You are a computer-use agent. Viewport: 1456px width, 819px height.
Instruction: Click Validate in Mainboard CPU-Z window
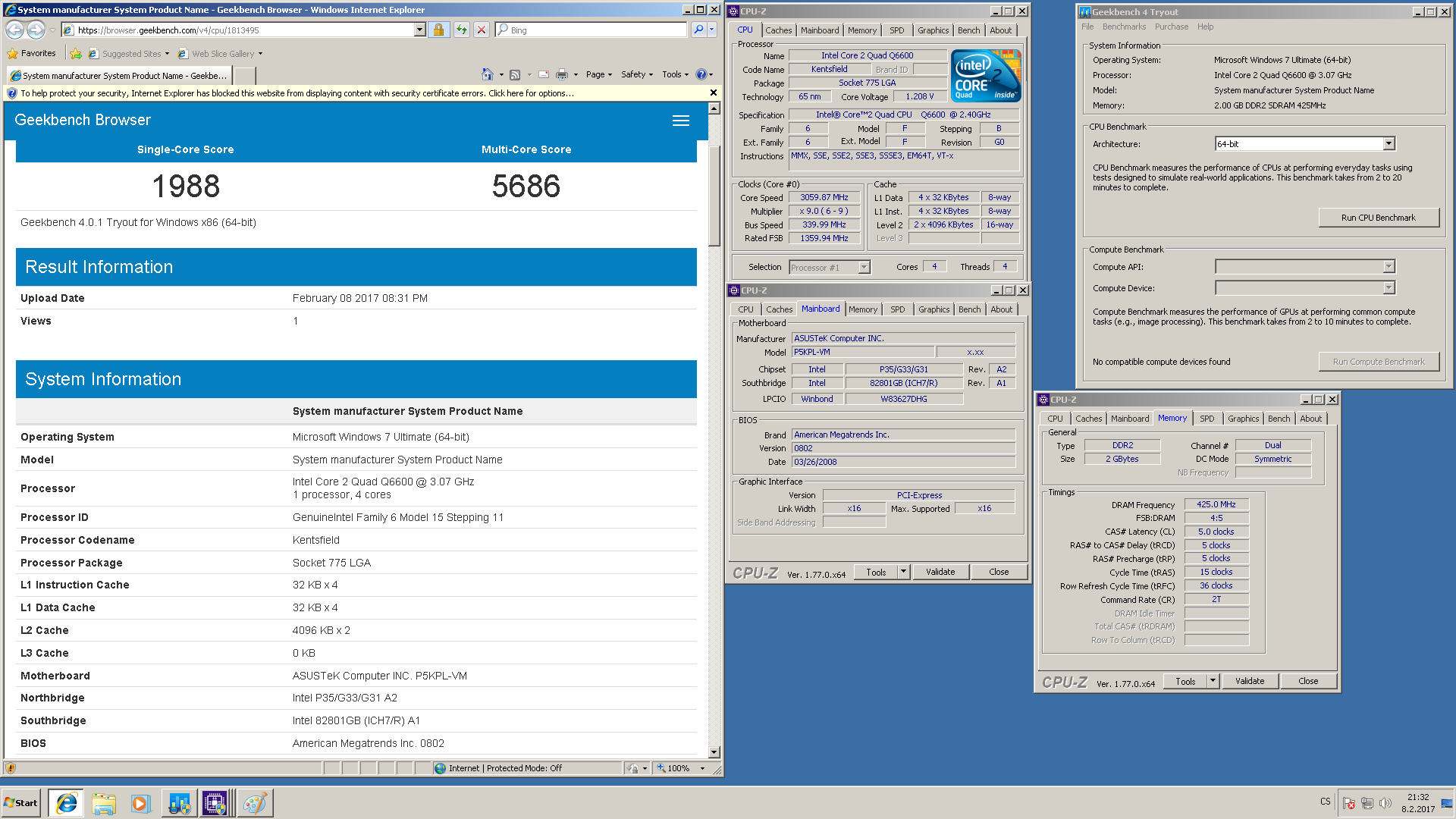pyautogui.click(x=940, y=572)
